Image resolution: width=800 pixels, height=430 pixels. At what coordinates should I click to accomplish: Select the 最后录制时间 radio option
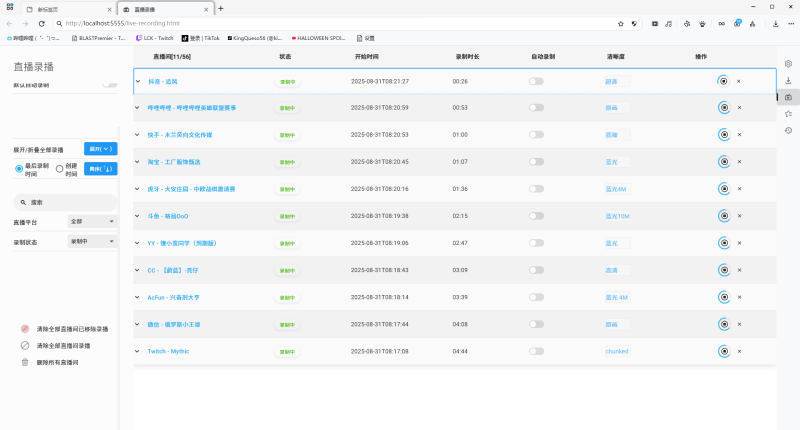pyautogui.click(x=20, y=169)
